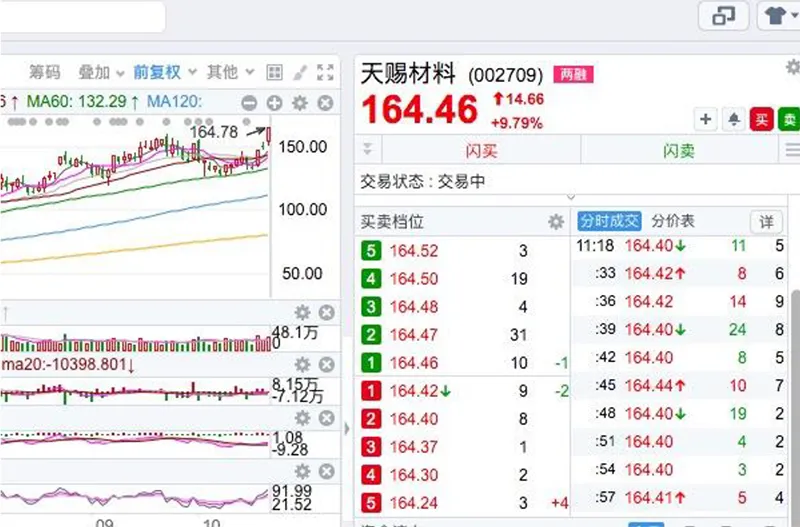
Task: Click the green 卖 sell button
Action: [x=789, y=119]
